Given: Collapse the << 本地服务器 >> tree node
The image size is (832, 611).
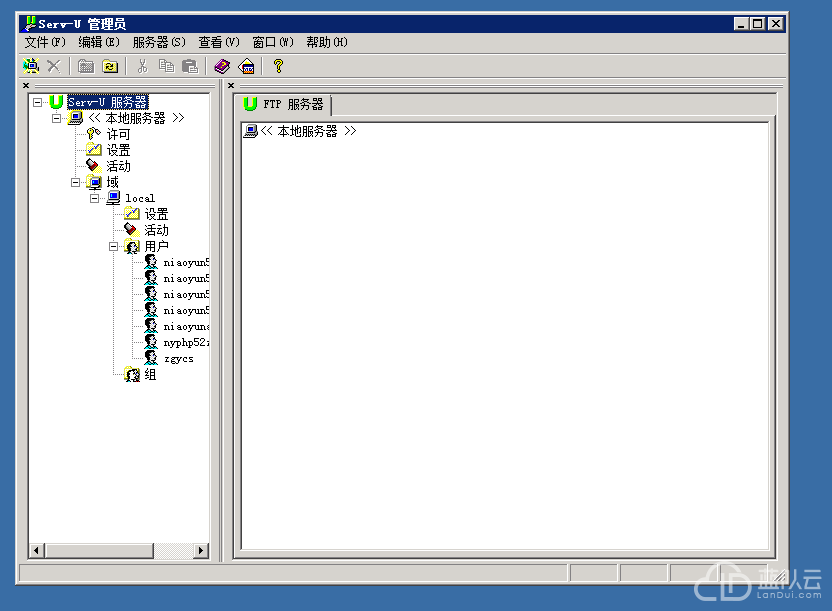Looking at the screenshot, I should (x=56, y=118).
